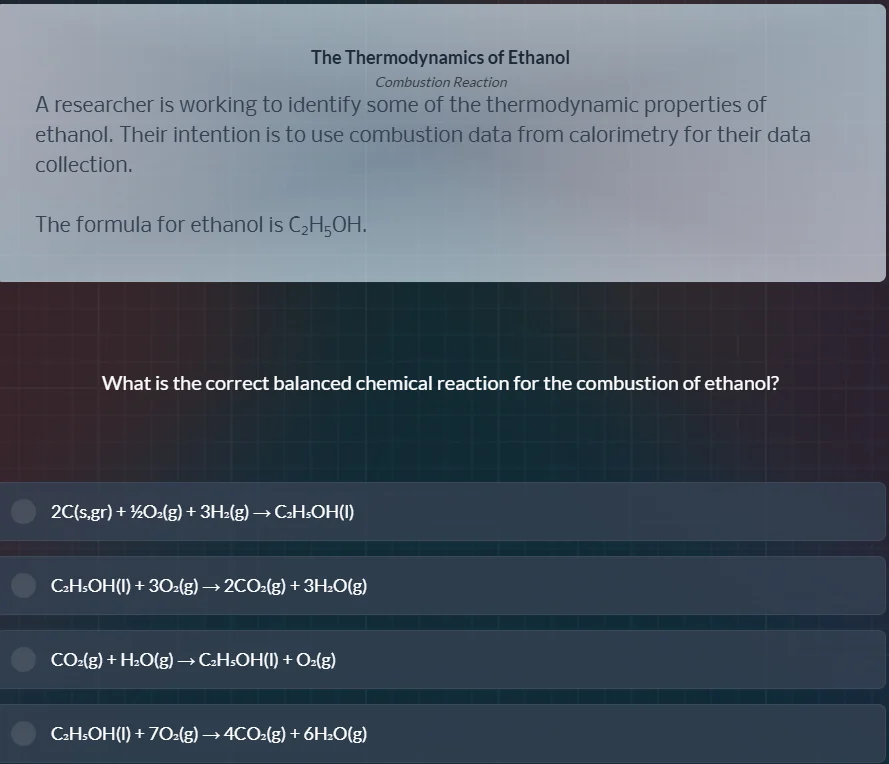Click the 'Combustion Reaction' subtitle
The height and width of the screenshot is (764, 889).
point(441,82)
